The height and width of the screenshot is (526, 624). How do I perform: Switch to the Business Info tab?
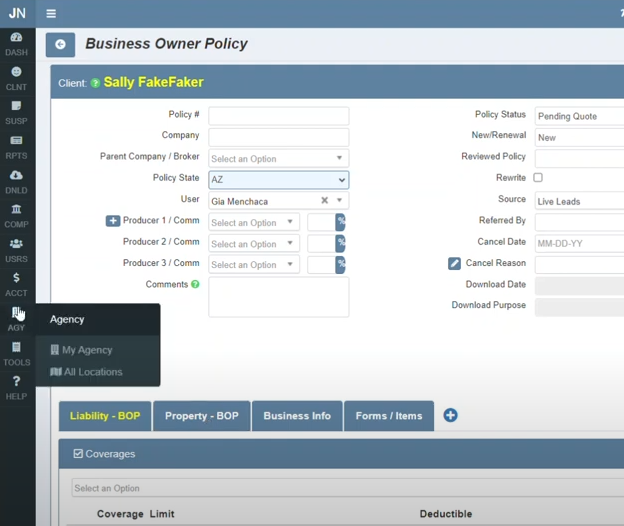pyautogui.click(x=296, y=416)
